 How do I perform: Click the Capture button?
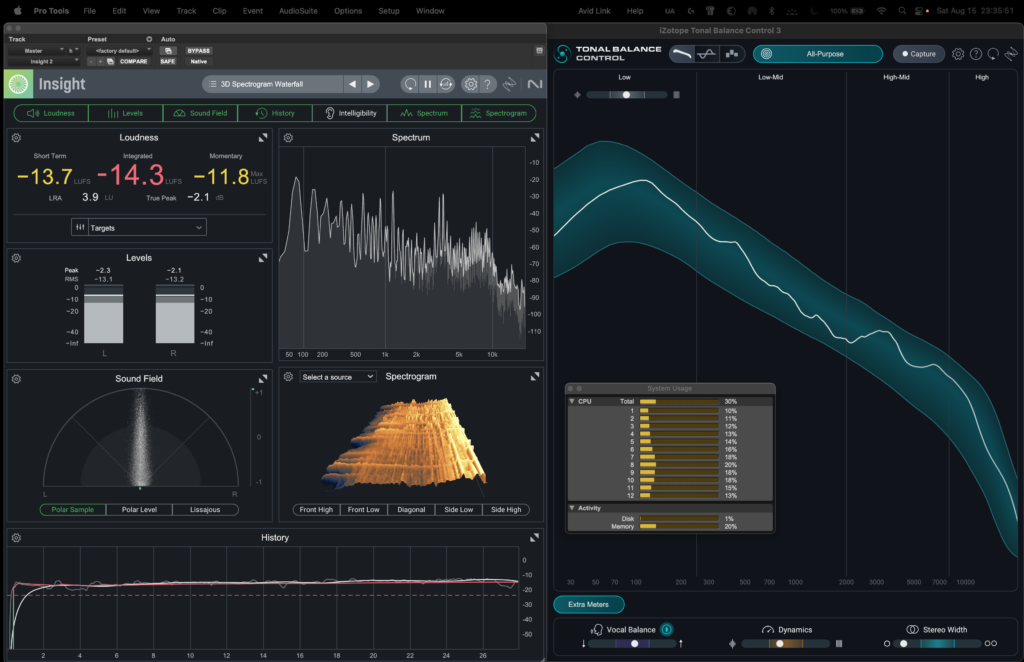(x=919, y=54)
